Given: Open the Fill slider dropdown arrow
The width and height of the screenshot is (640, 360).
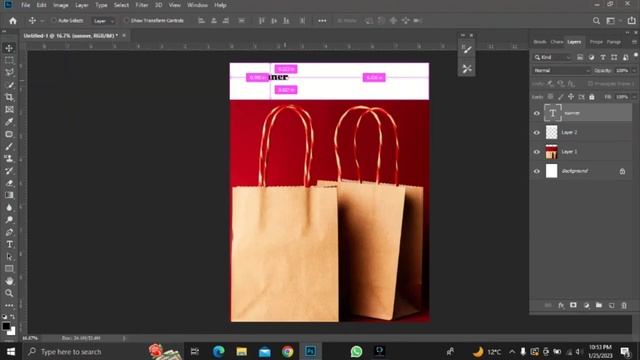Looking at the screenshot, I should tap(634, 97).
